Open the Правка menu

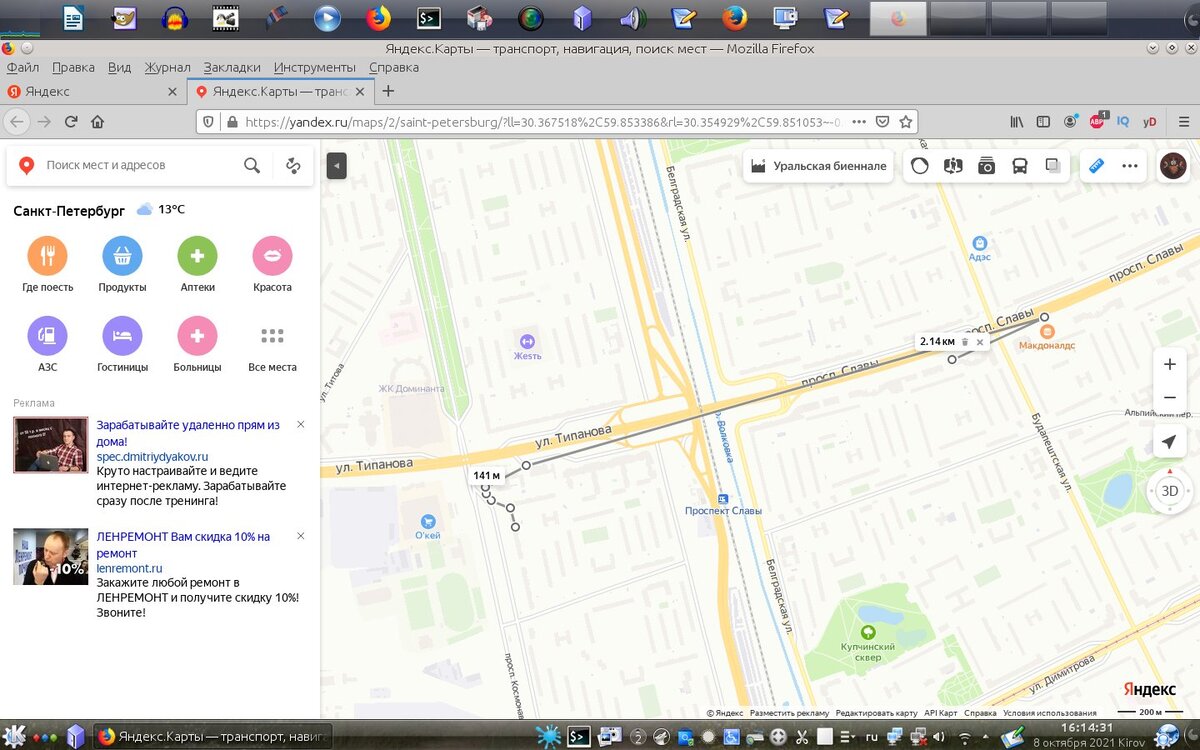click(73, 67)
